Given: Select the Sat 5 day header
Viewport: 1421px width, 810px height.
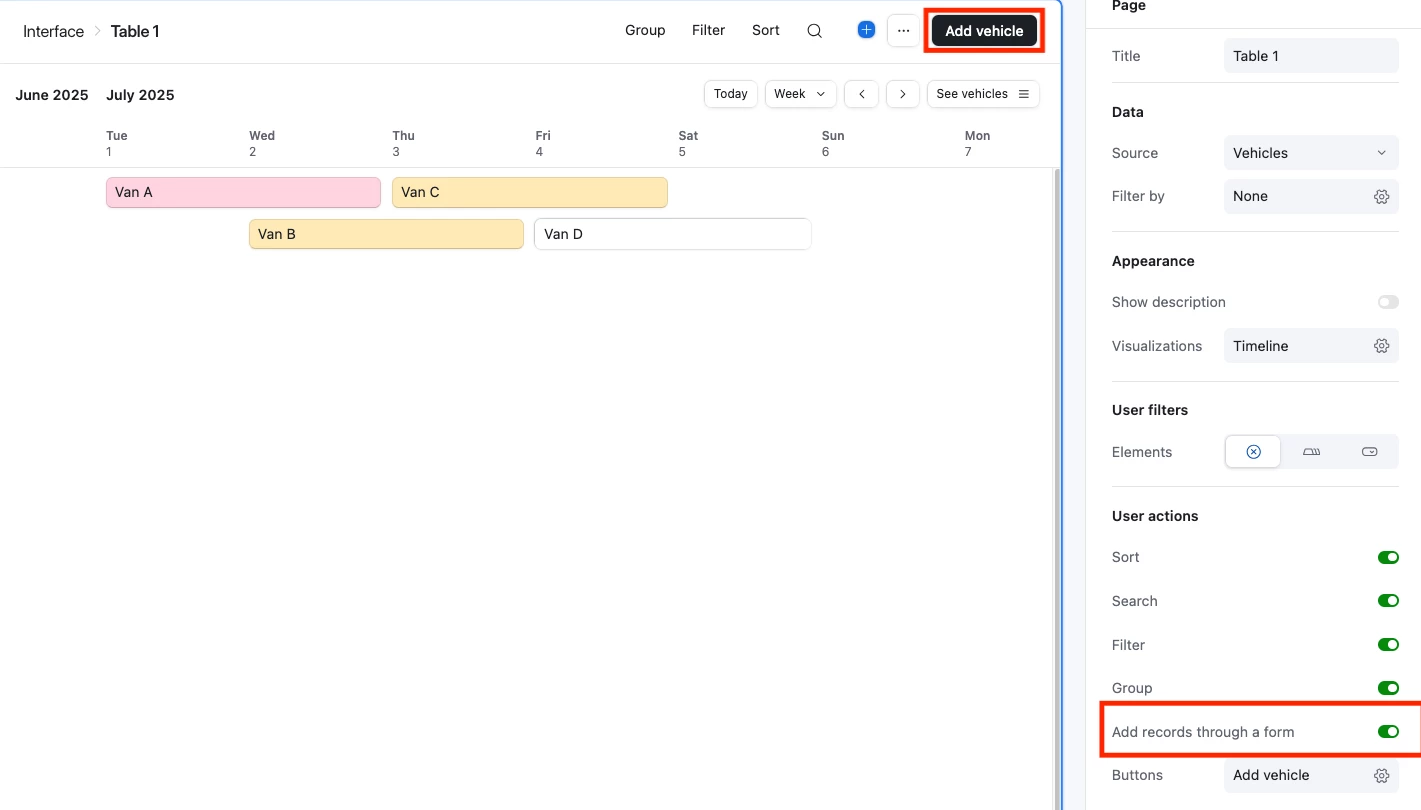Looking at the screenshot, I should point(688,143).
